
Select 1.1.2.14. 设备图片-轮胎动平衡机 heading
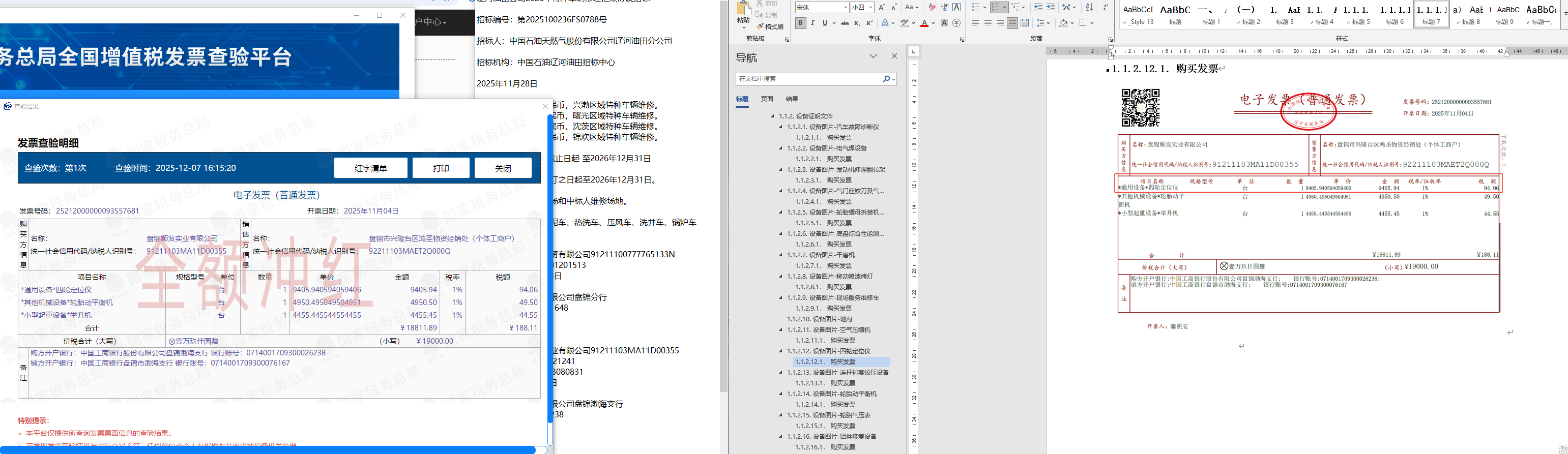coord(831,395)
